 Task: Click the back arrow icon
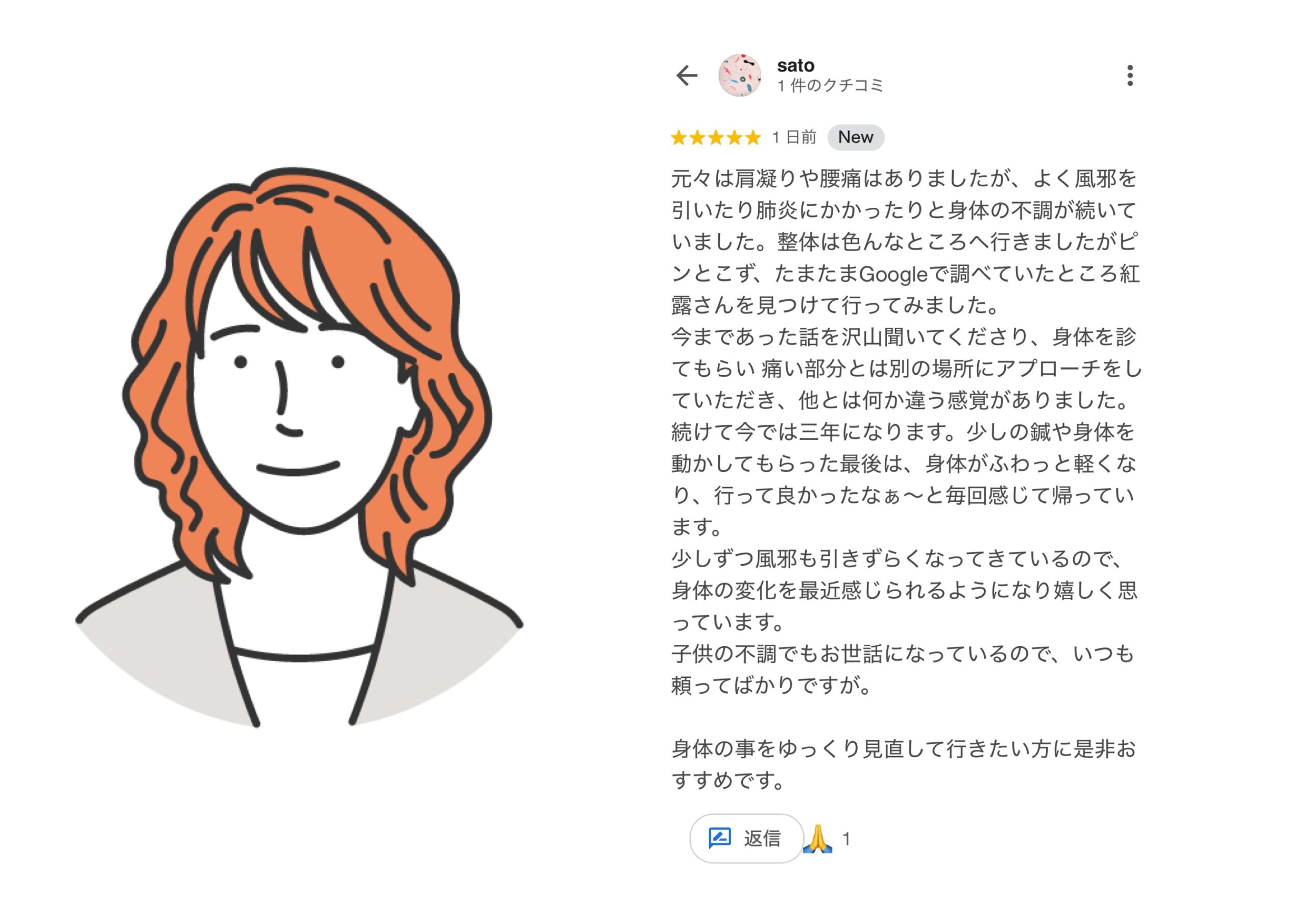tap(687, 75)
